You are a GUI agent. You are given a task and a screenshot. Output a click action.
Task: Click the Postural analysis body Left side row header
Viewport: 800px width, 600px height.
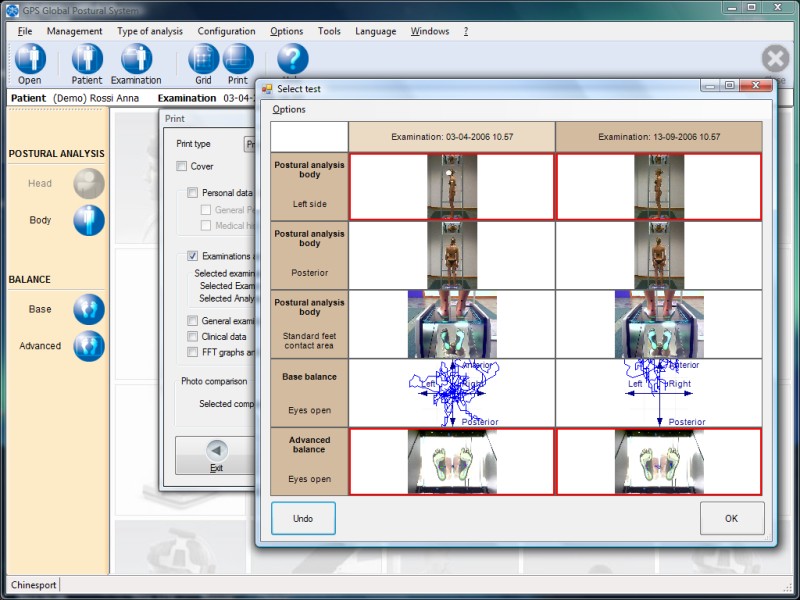point(310,187)
